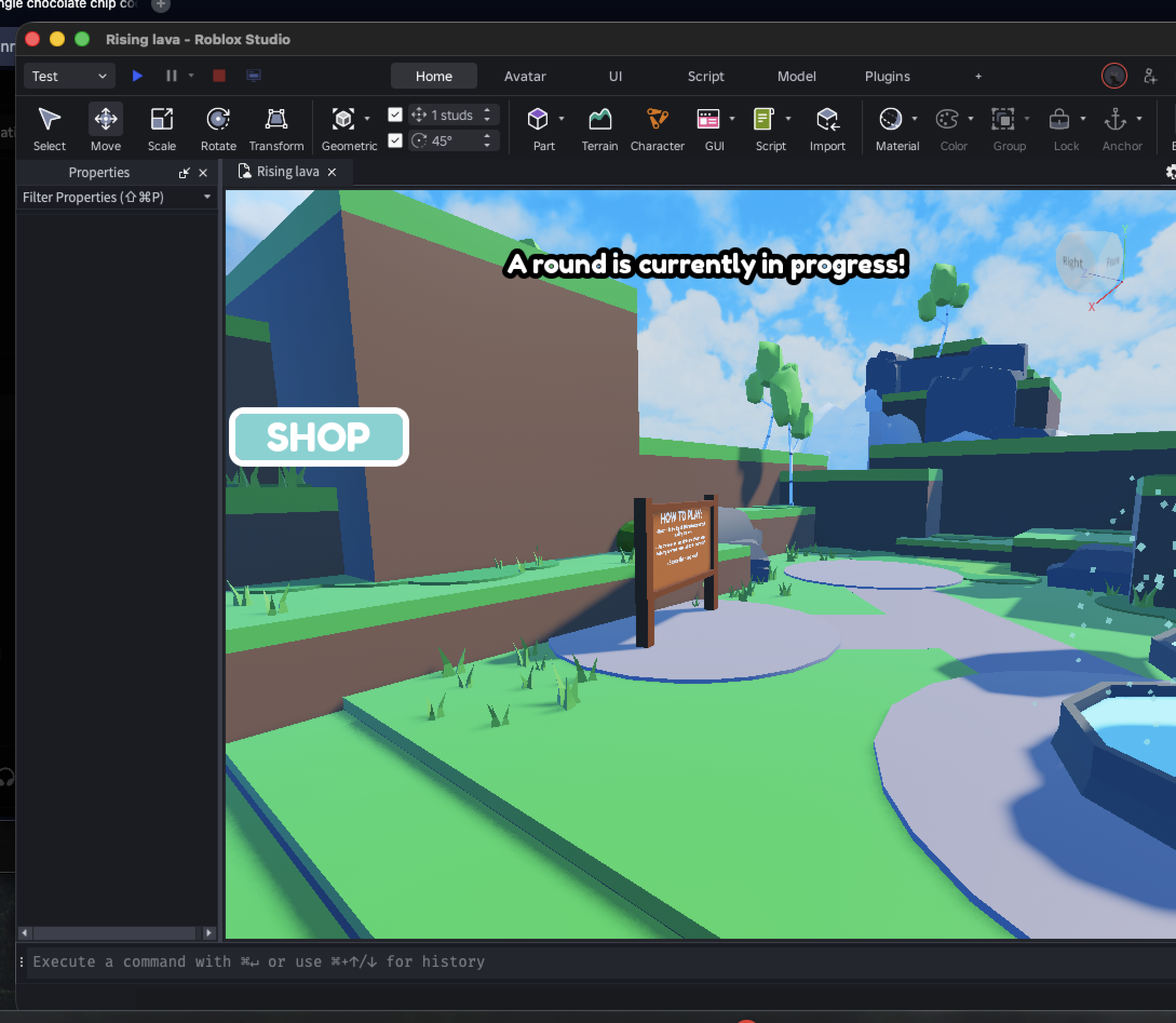Image resolution: width=1176 pixels, height=1023 pixels.
Task: Click the Lock tool icon
Action: 1059,119
